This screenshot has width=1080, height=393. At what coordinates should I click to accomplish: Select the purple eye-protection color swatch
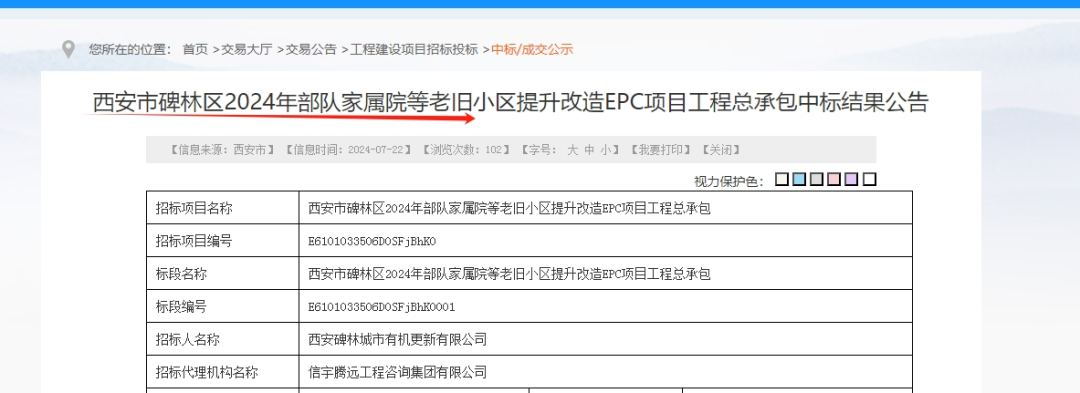[852, 180]
